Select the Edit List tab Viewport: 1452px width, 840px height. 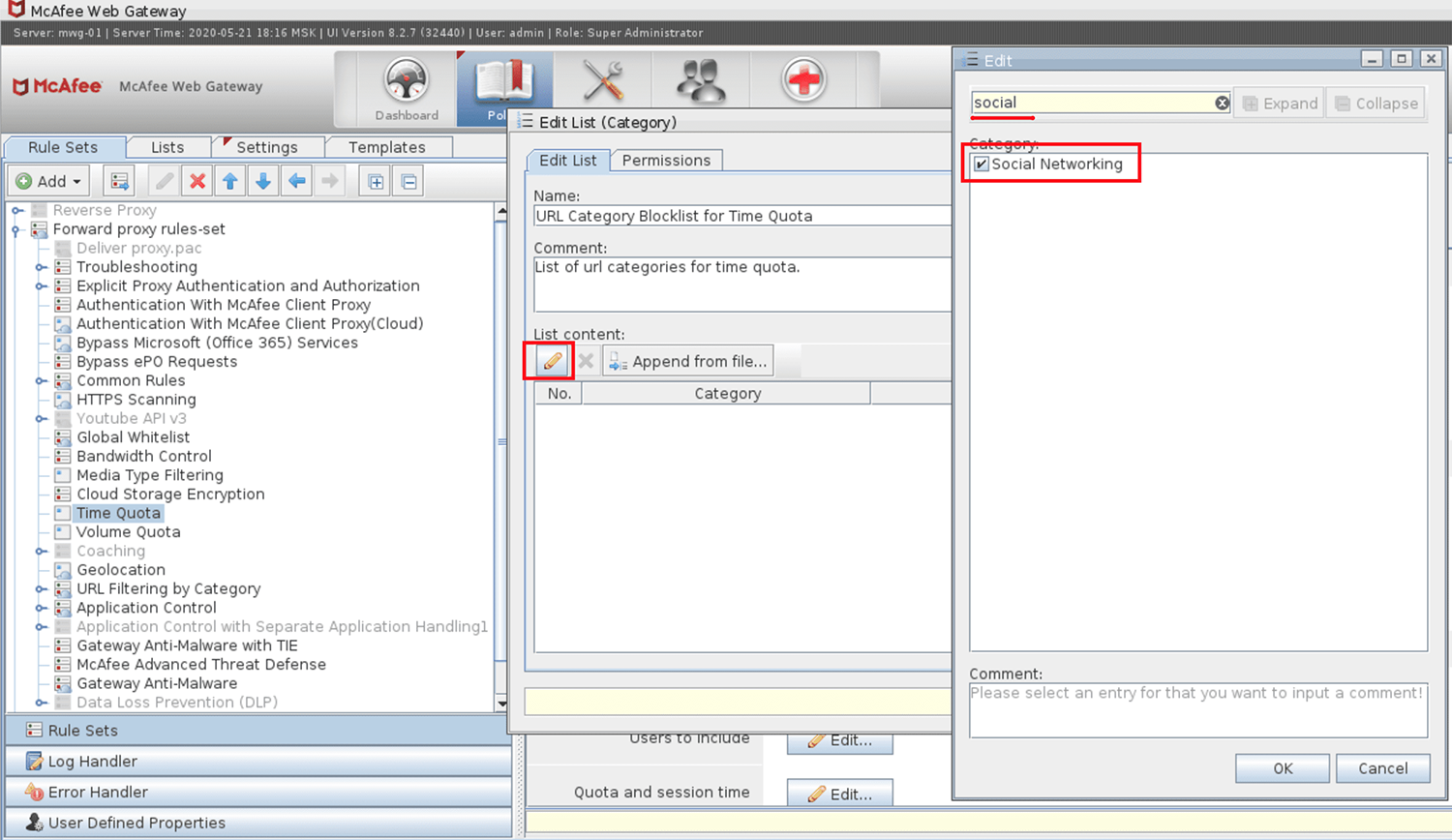(568, 161)
